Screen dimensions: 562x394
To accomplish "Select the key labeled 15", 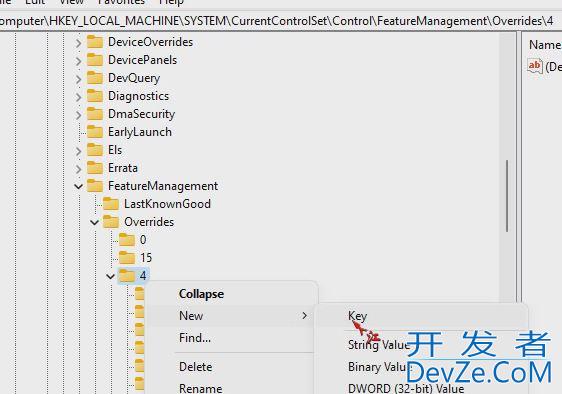I will point(146,258).
